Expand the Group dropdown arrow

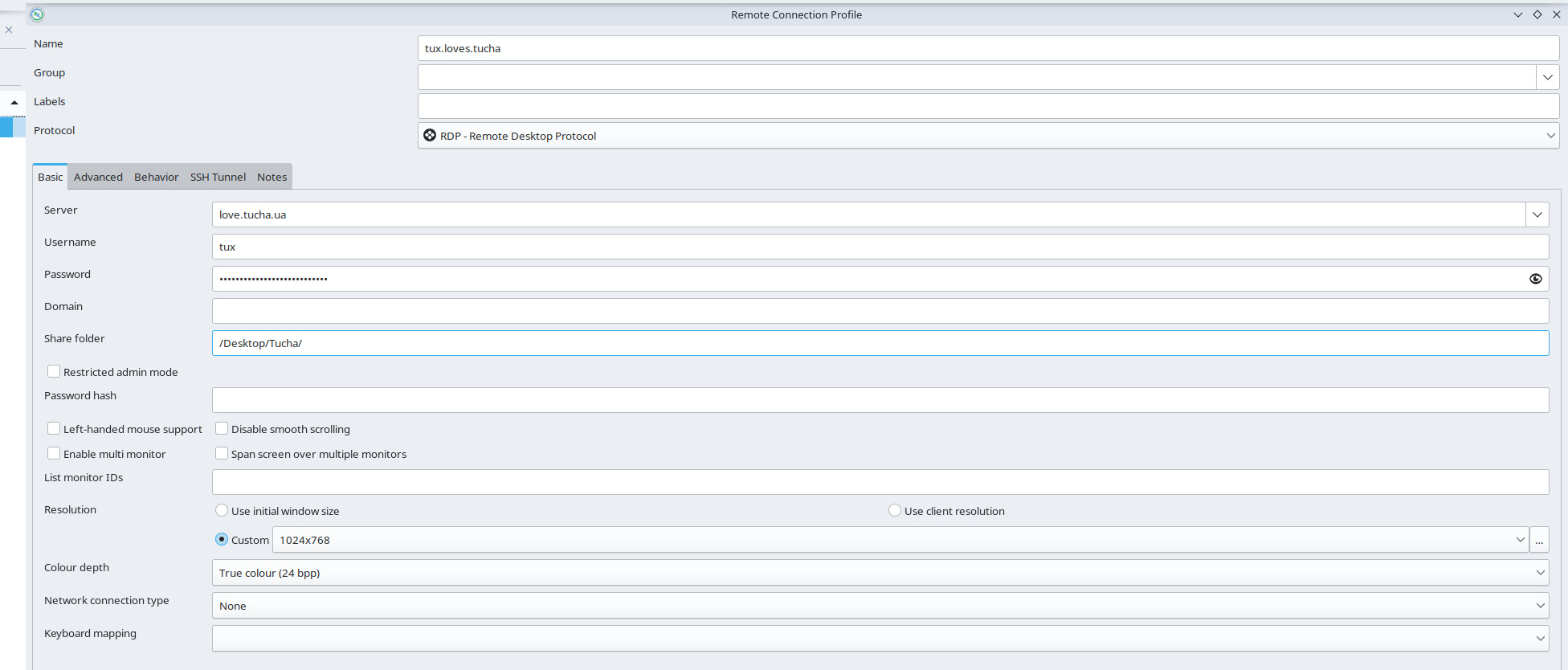[1547, 77]
